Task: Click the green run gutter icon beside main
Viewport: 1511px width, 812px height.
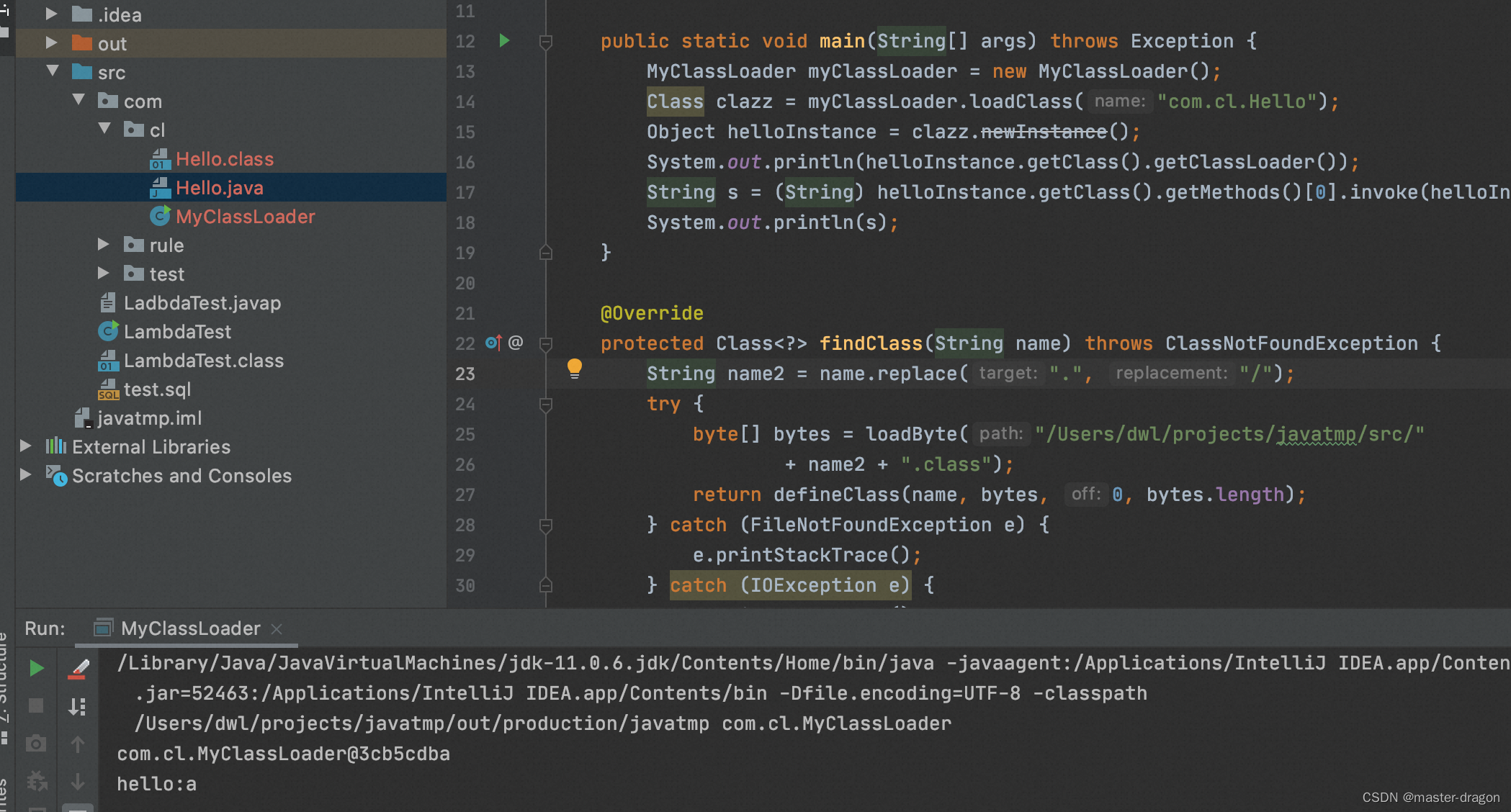Action: 505,40
